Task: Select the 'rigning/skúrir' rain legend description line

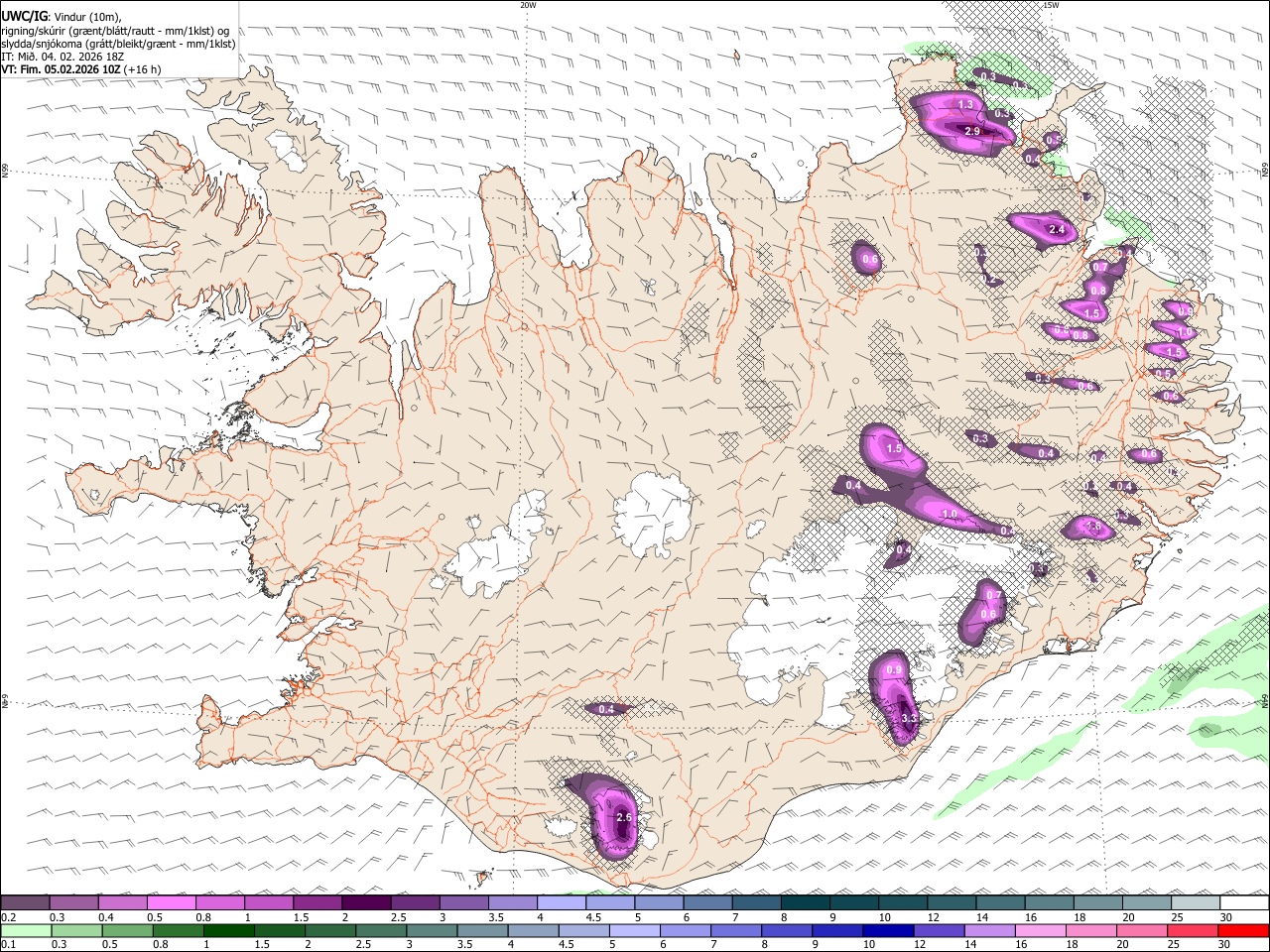Action: point(114,31)
